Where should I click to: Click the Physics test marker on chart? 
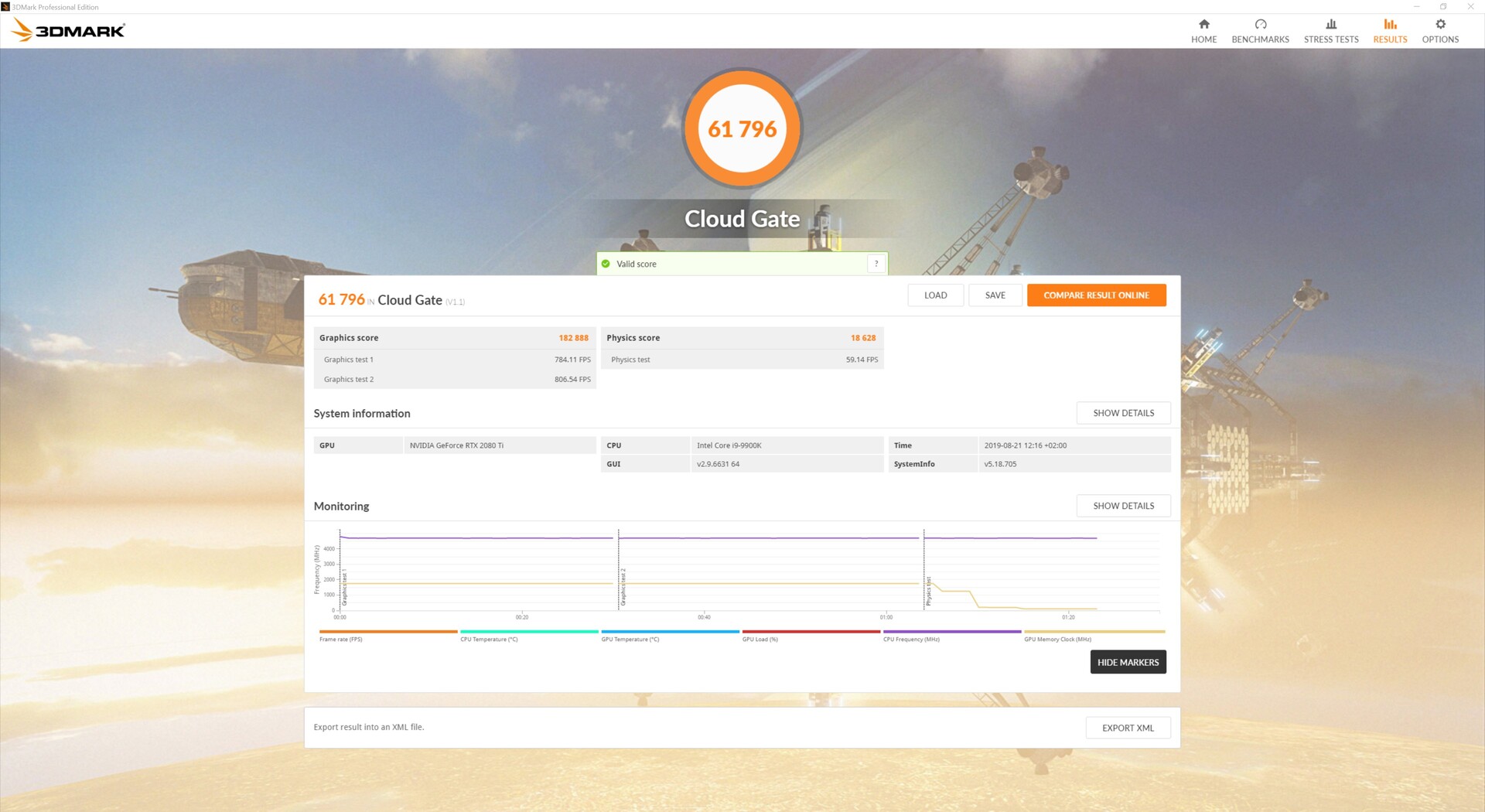click(x=928, y=592)
